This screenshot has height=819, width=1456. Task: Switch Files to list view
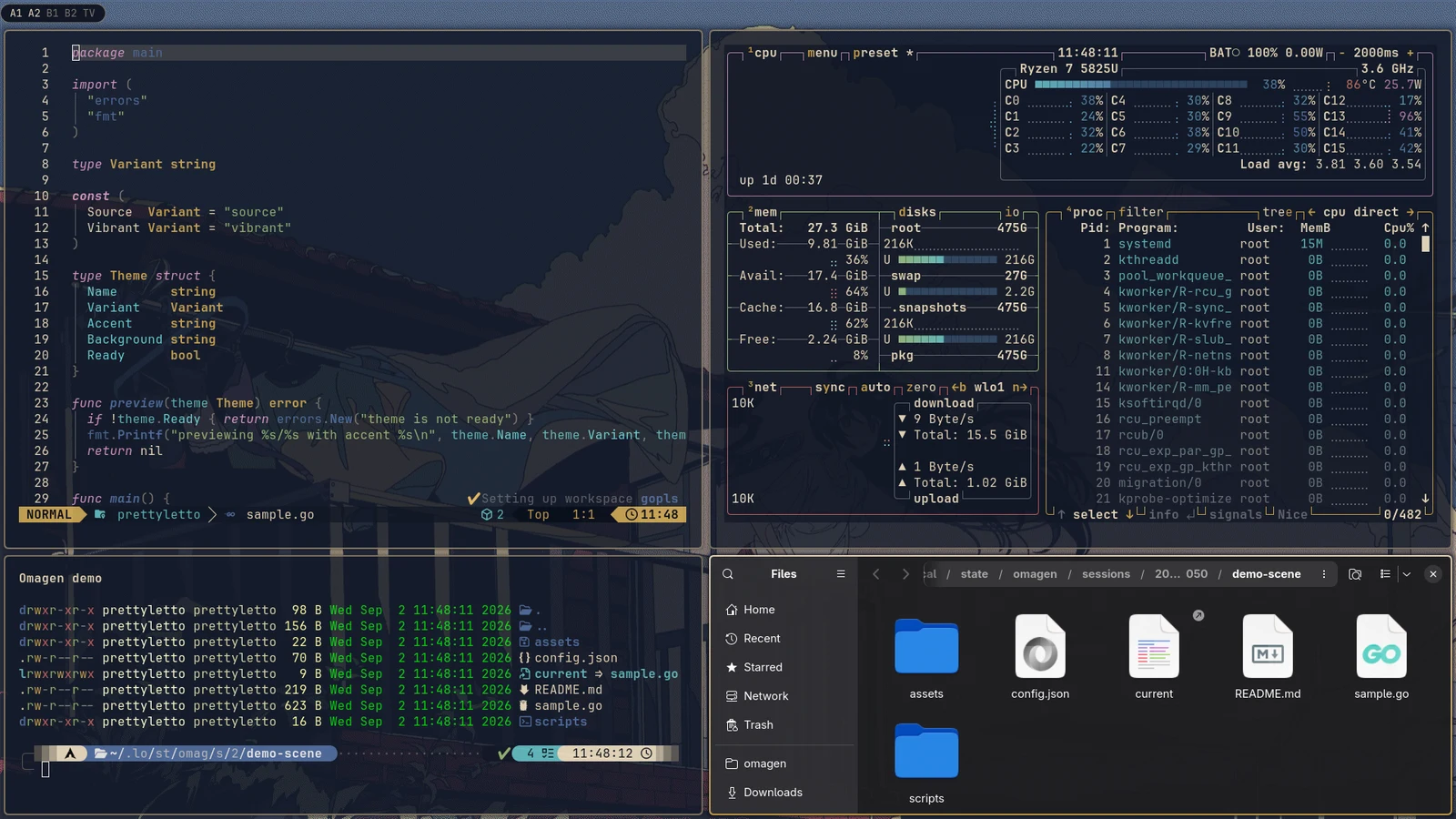[x=1385, y=574]
